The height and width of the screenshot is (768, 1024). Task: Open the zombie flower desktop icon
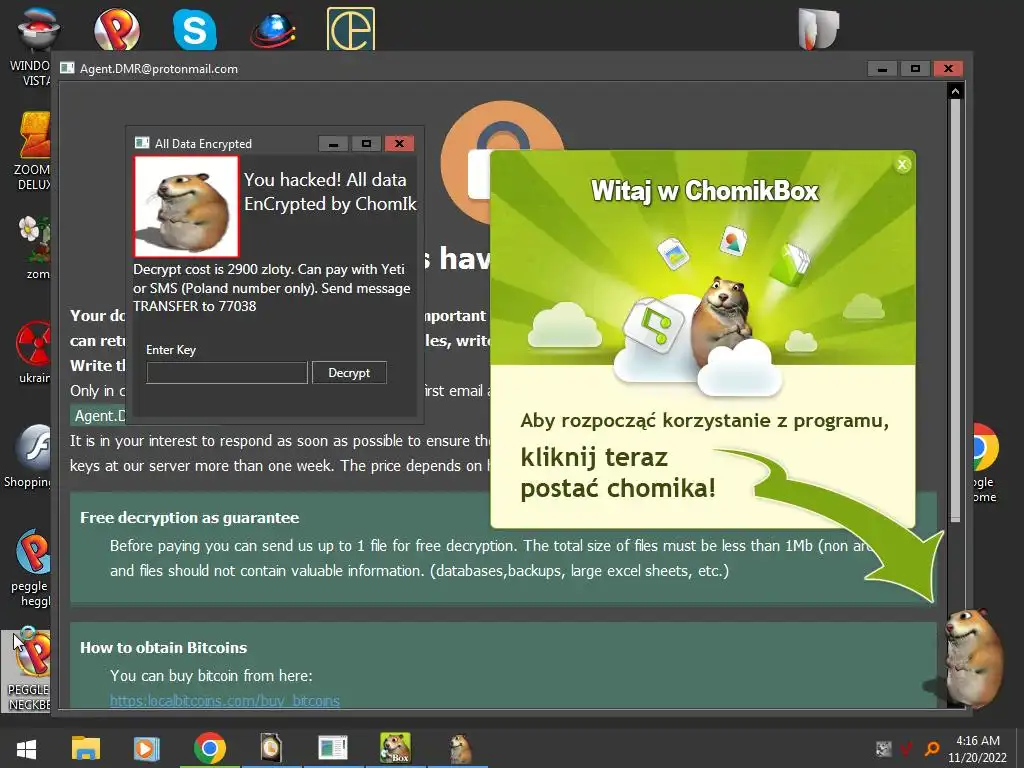pos(34,248)
